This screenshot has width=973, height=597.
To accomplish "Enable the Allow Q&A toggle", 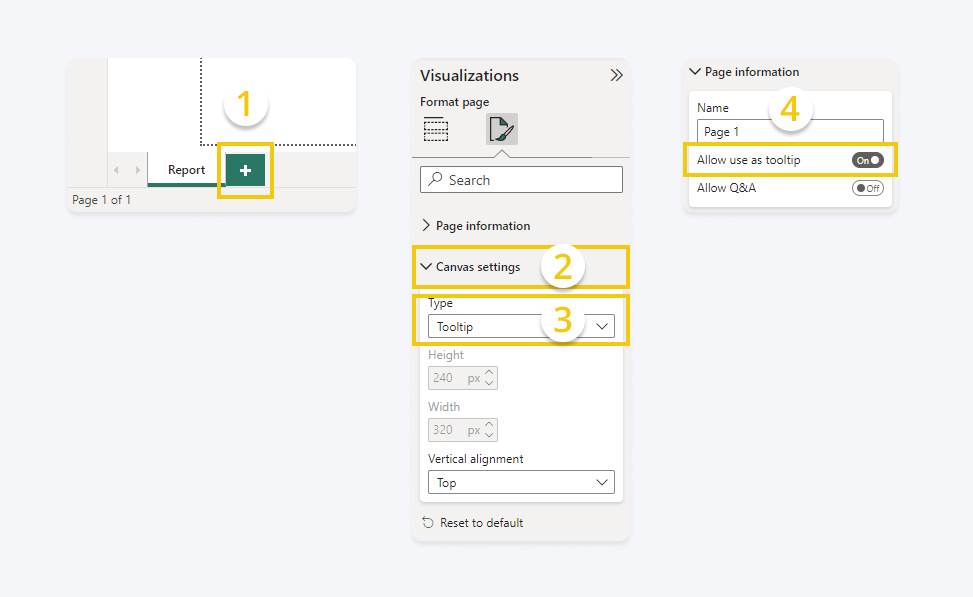I will pyautogui.click(x=867, y=188).
